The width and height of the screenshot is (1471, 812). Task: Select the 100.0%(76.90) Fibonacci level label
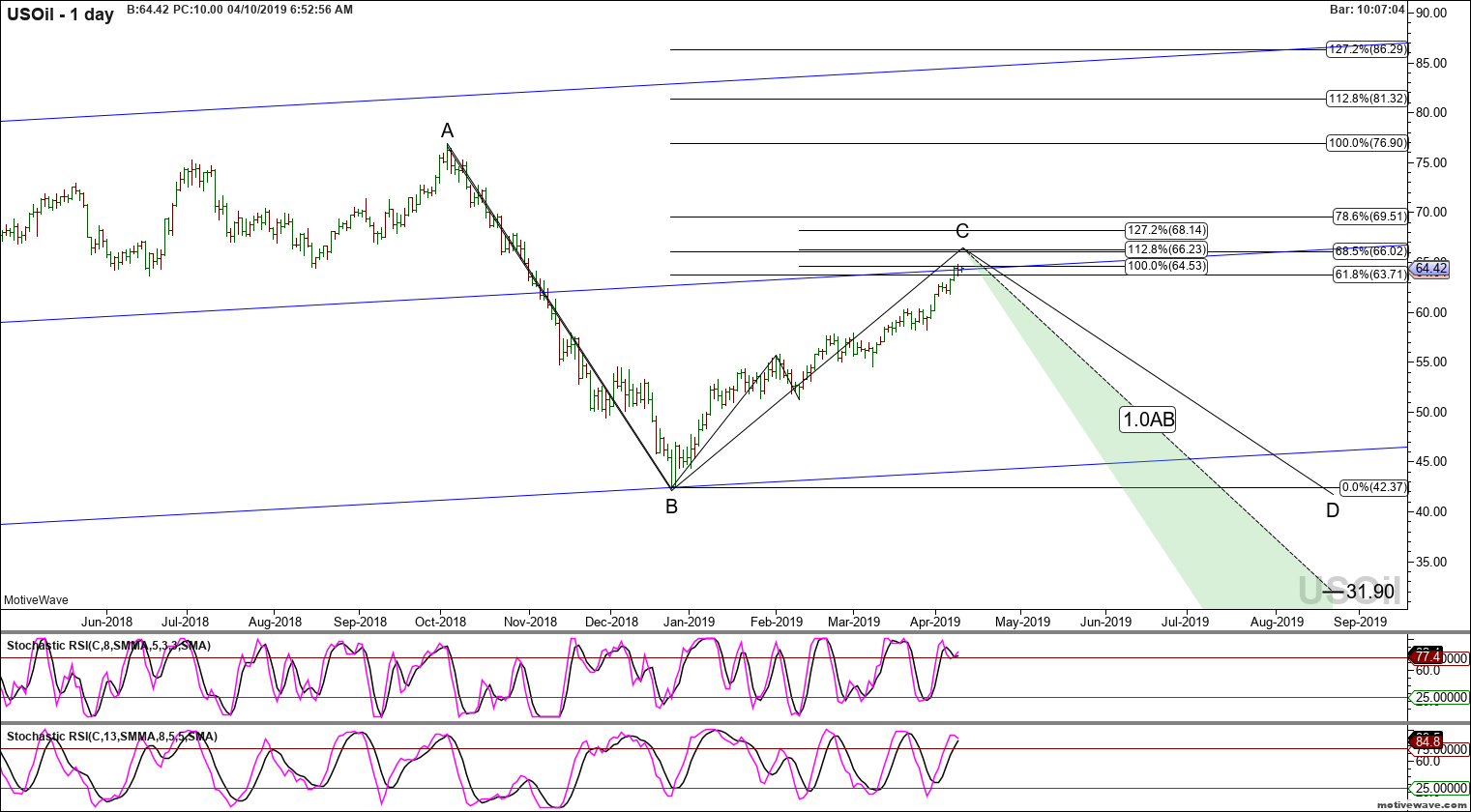(x=1367, y=143)
